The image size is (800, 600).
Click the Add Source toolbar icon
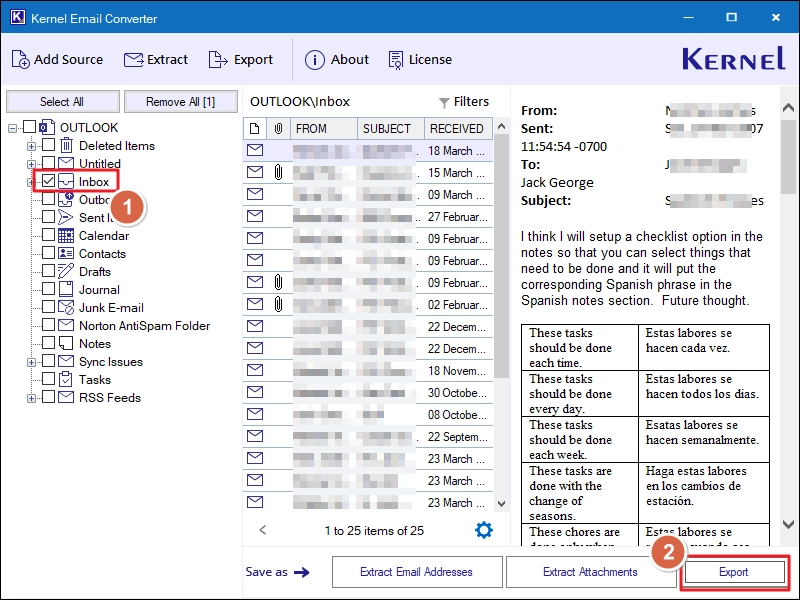click(x=20, y=59)
